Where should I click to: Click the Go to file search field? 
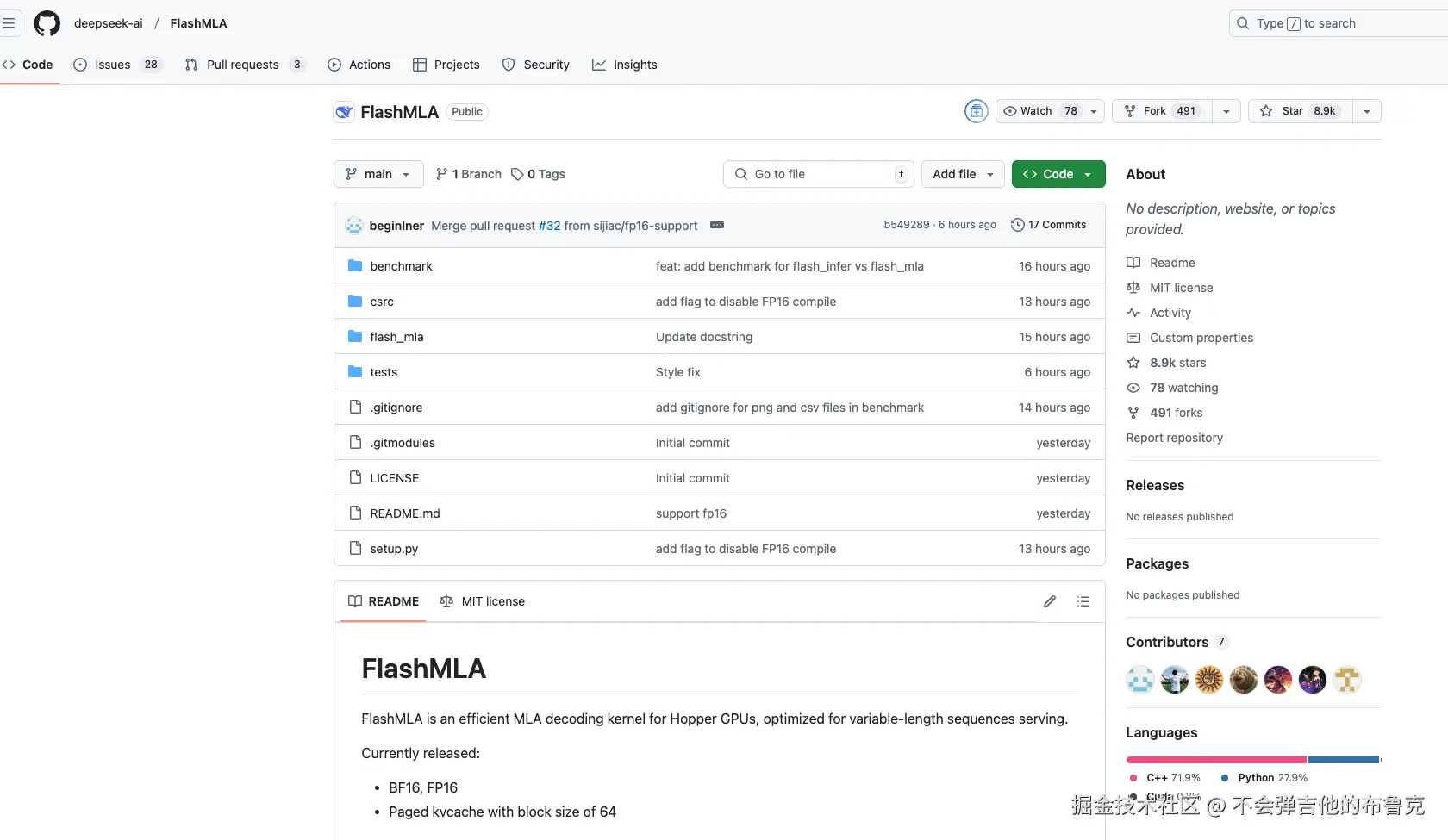pyautogui.click(x=817, y=174)
